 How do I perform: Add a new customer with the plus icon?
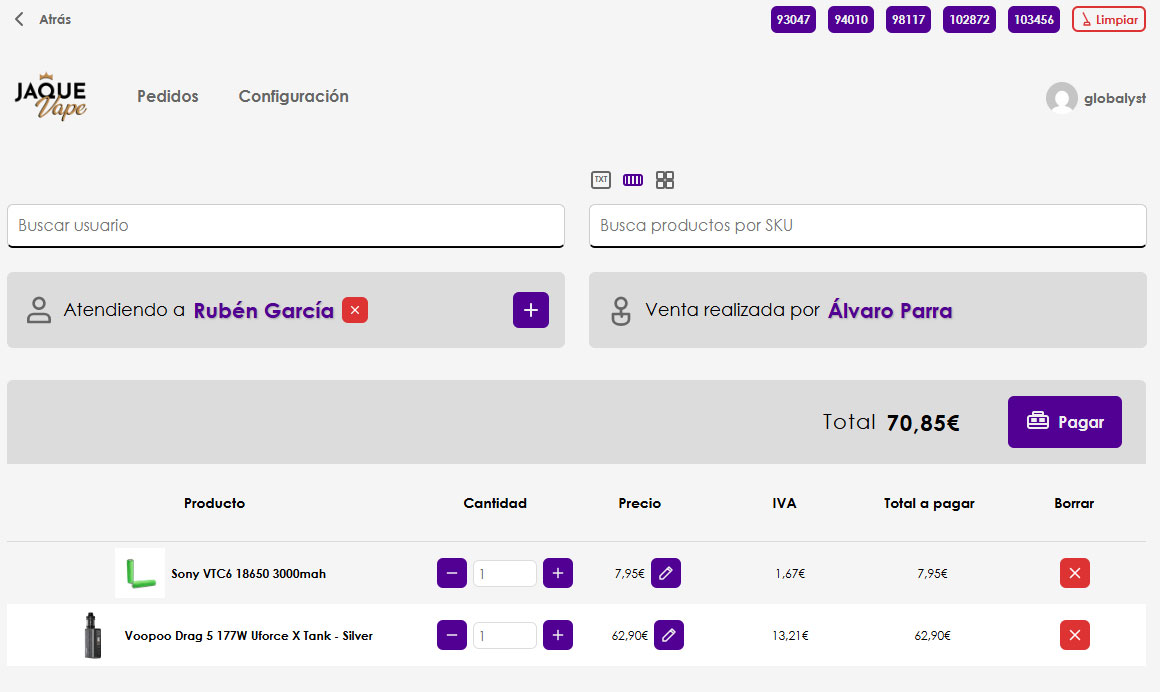[530, 310]
